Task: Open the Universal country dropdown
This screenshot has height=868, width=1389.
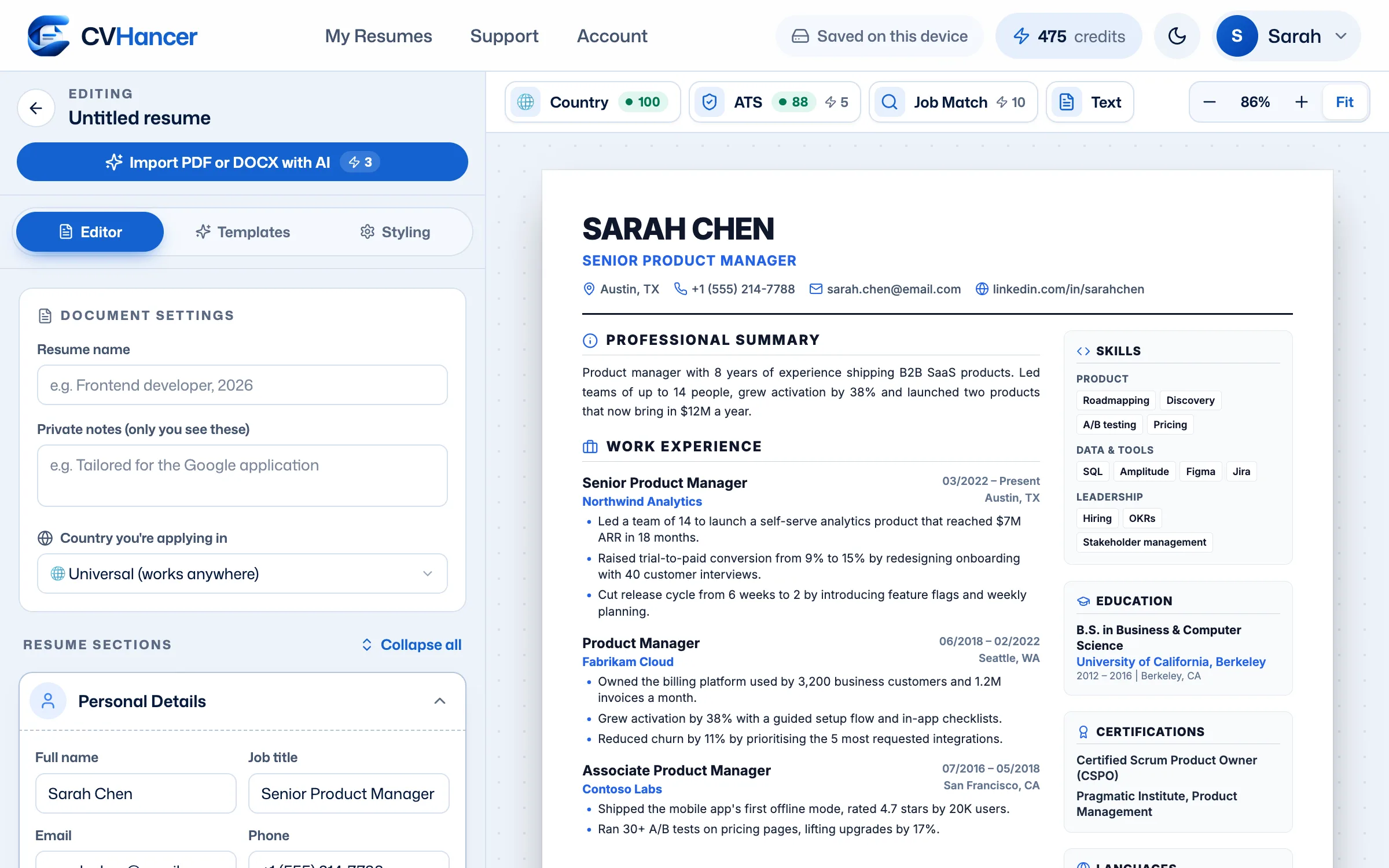Action: [242, 573]
